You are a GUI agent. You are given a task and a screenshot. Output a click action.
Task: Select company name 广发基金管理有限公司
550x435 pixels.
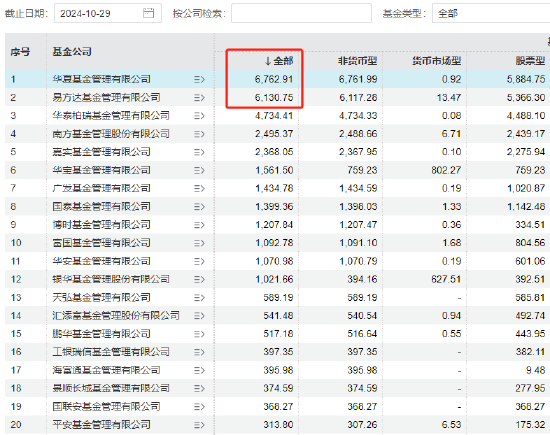click(x=101, y=188)
